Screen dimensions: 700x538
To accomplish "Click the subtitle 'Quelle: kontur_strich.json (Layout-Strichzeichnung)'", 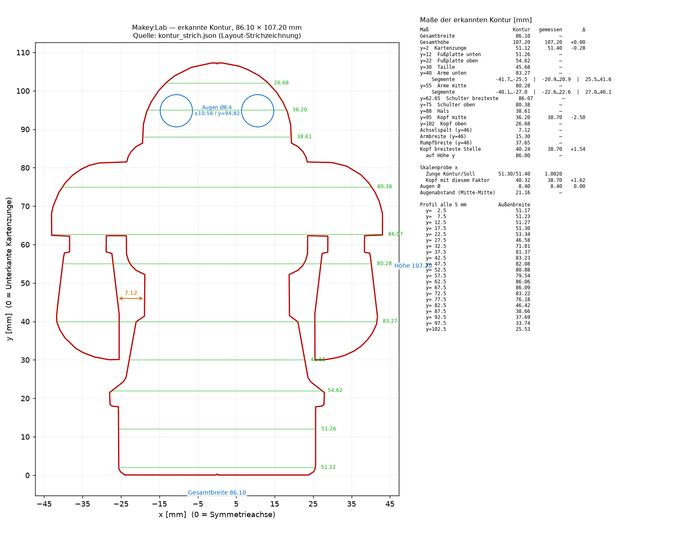I will coord(217,36).
